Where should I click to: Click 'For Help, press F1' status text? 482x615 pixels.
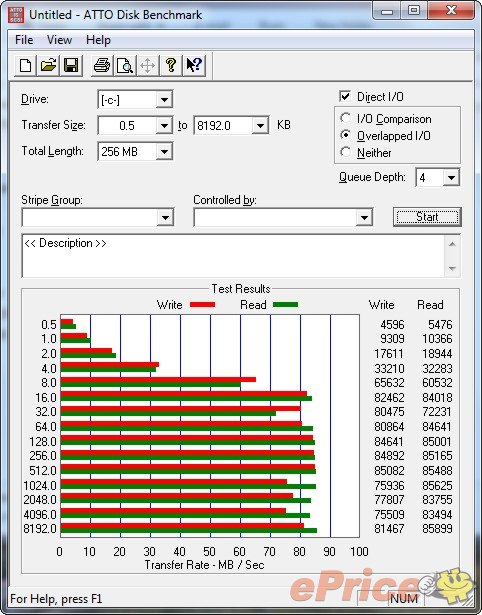point(56,599)
